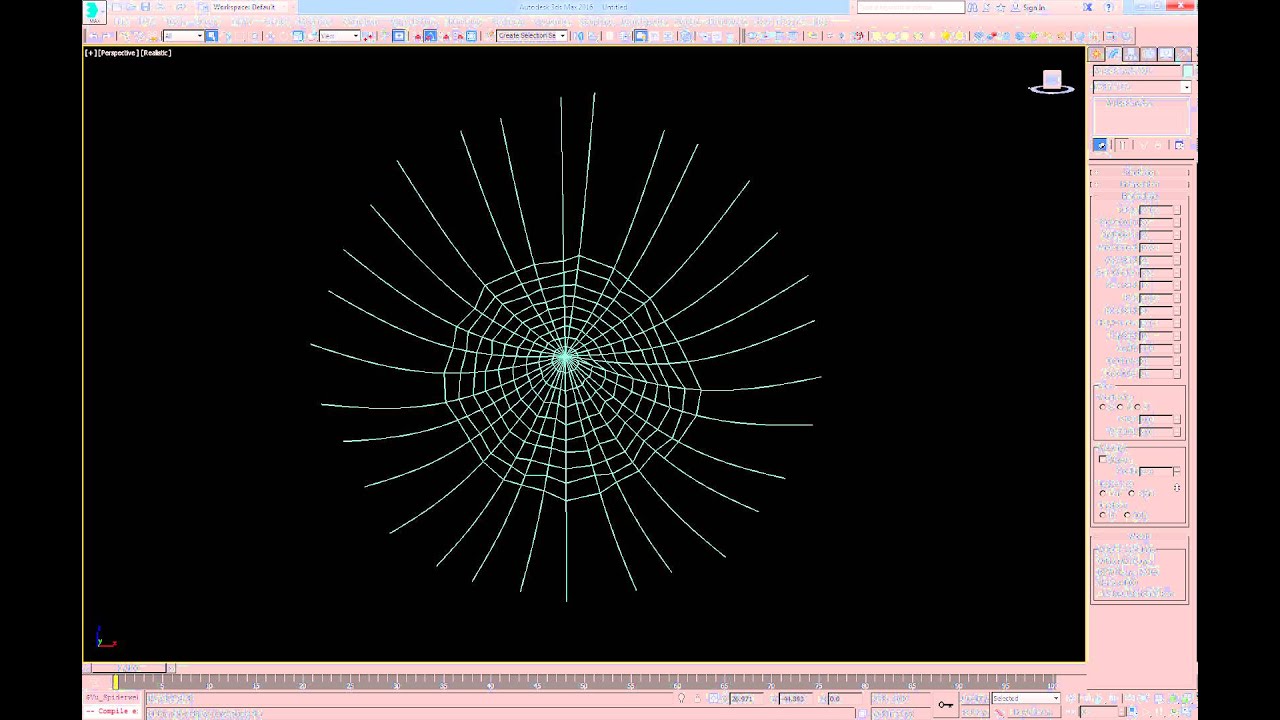Toggle the Angle Snap button
Viewport: 1280px width, 720px height.
(430, 36)
